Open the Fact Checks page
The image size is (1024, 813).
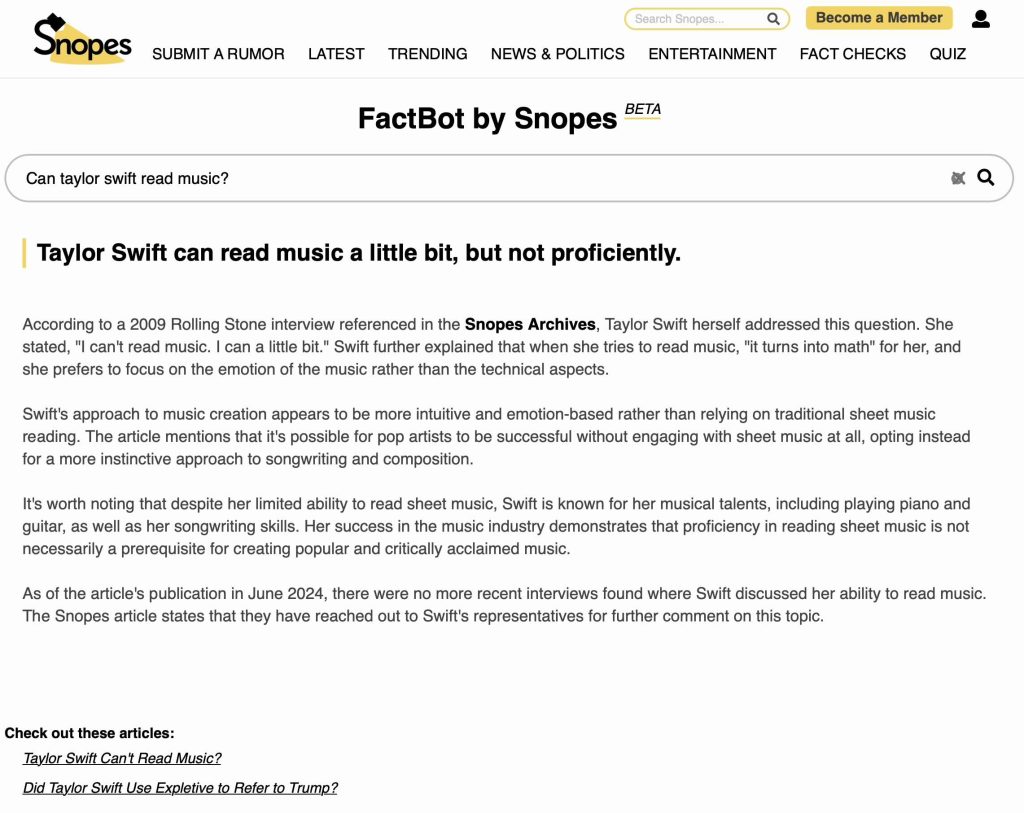point(852,54)
